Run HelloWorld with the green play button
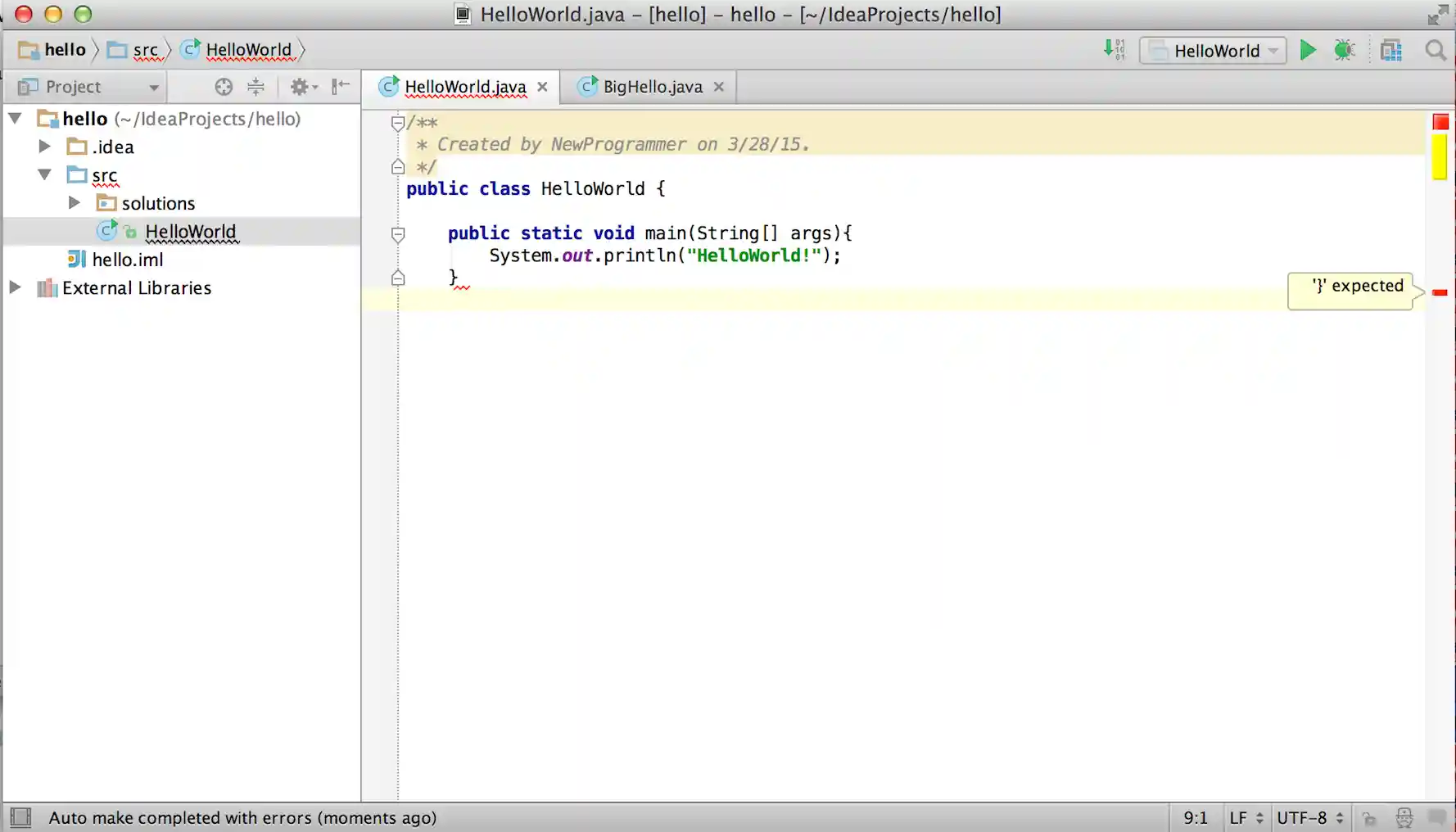 point(1308,51)
